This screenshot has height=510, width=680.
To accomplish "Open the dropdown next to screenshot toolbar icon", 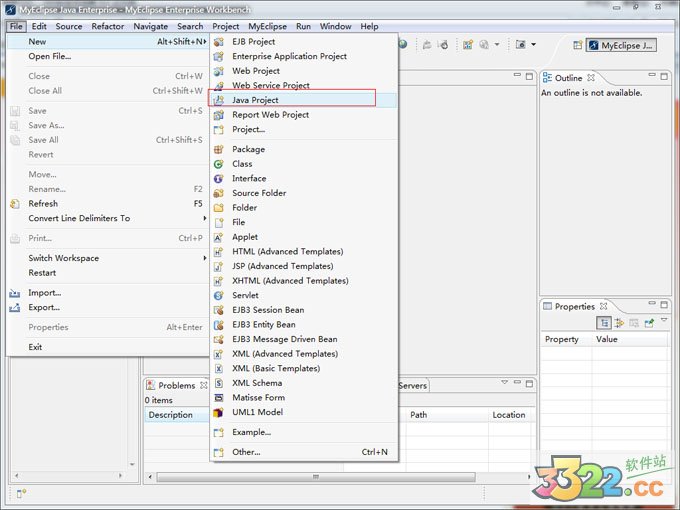I will [533, 44].
